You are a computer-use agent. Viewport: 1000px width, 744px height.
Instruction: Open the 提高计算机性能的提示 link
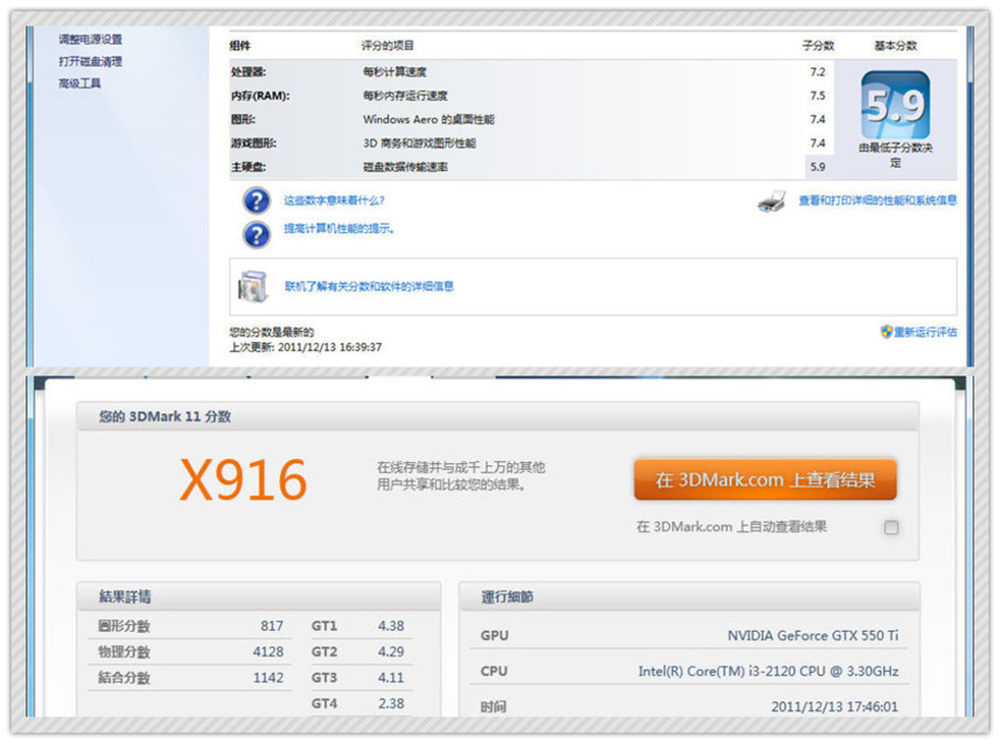point(339,228)
